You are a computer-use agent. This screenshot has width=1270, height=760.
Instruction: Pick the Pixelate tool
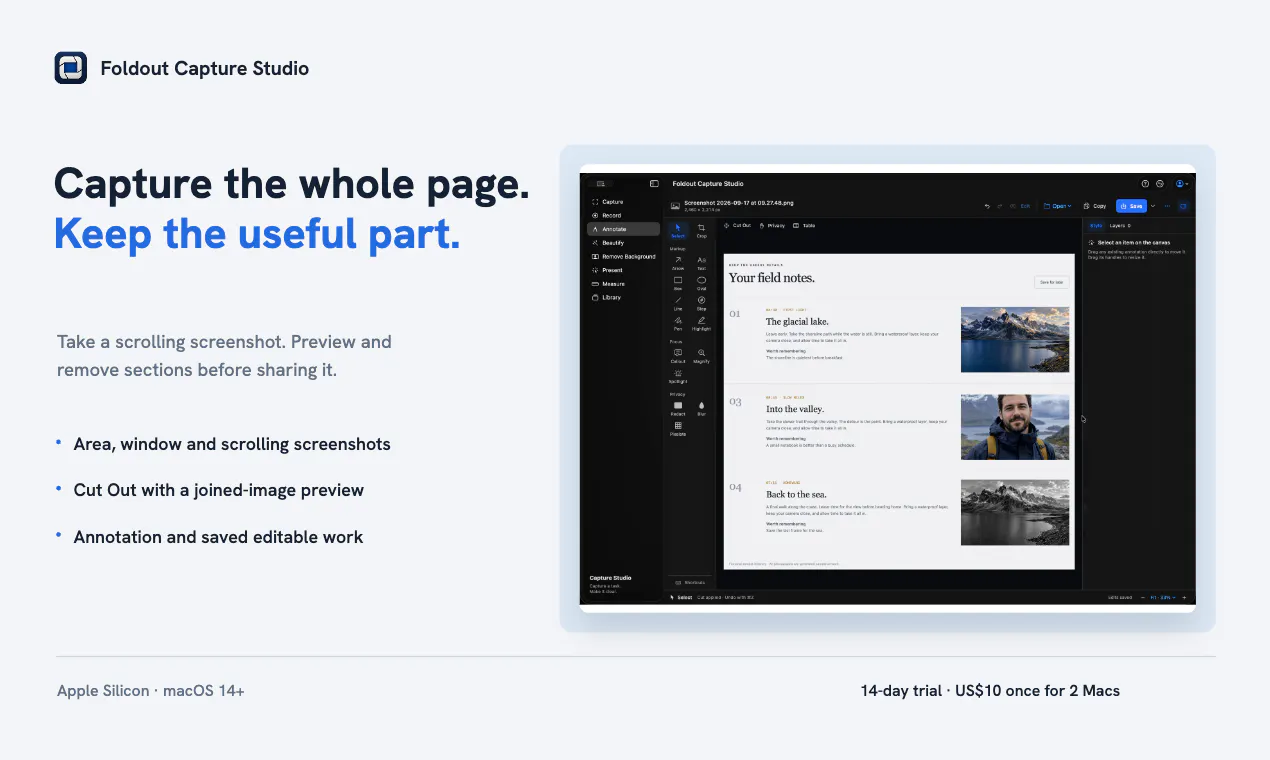pos(678,428)
